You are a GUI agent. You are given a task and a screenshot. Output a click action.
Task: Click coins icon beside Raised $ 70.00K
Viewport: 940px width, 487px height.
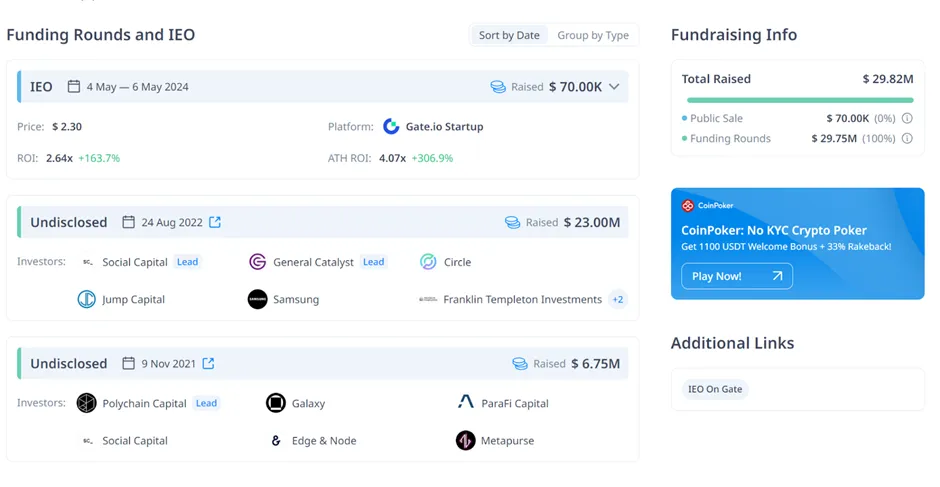[x=498, y=86]
